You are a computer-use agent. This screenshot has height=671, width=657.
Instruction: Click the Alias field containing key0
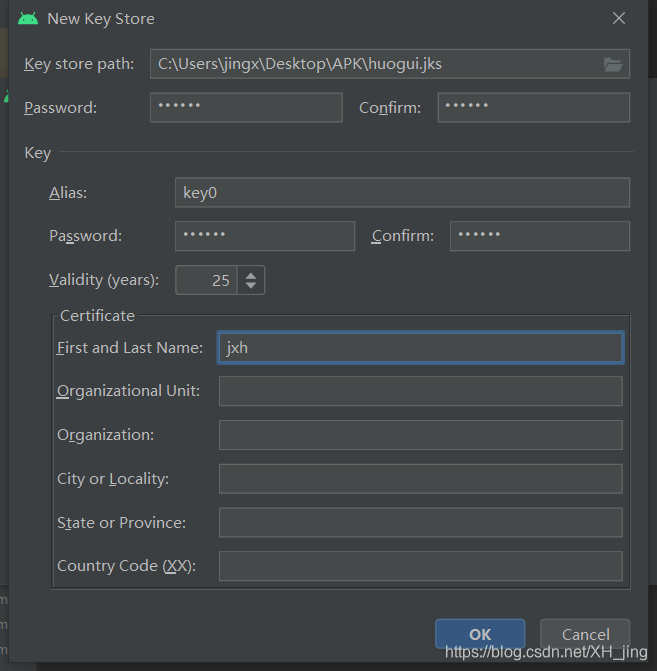tap(402, 193)
